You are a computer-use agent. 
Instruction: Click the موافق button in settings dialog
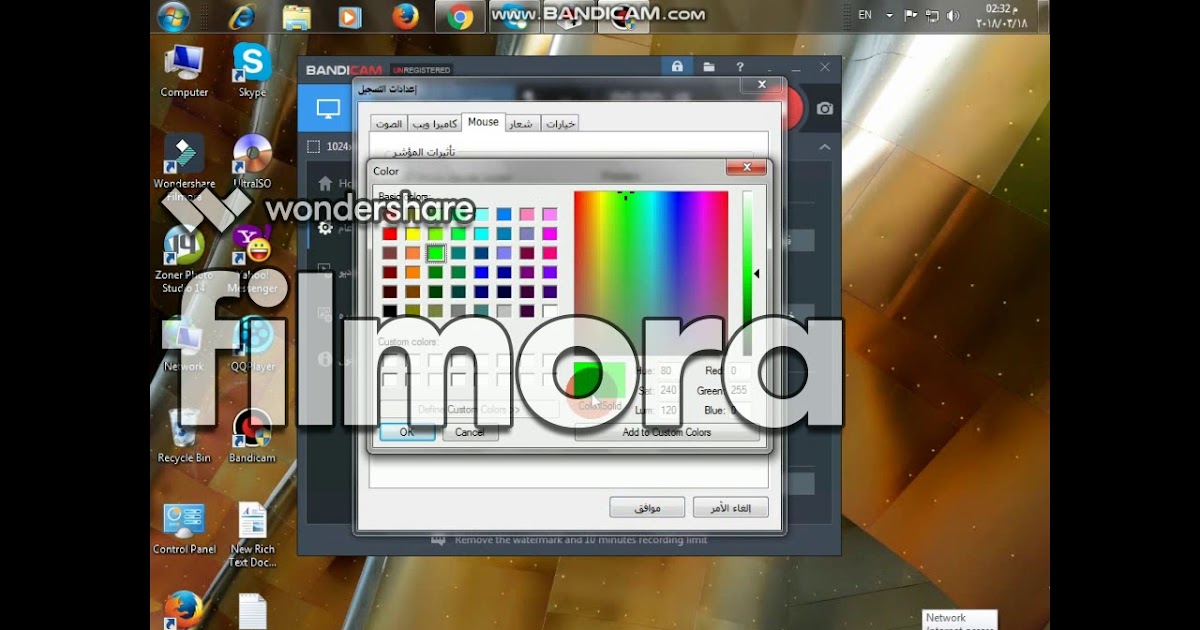point(647,507)
